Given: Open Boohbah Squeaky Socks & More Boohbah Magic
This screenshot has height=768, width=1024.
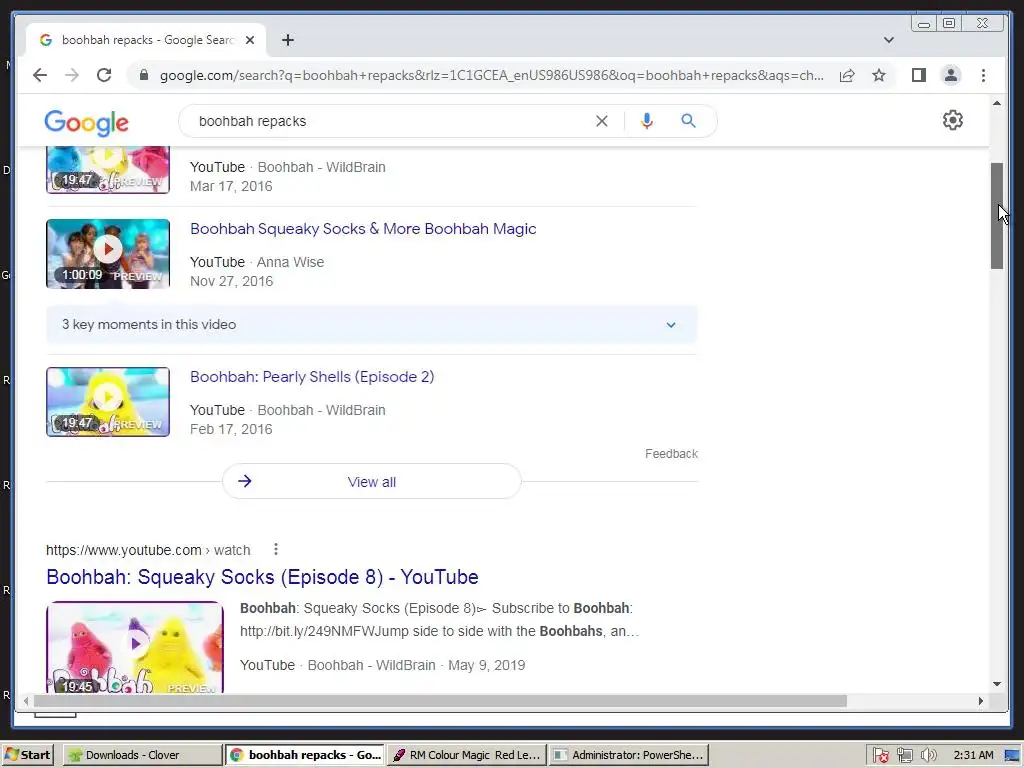Looking at the screenshot, I should point(363,229).
